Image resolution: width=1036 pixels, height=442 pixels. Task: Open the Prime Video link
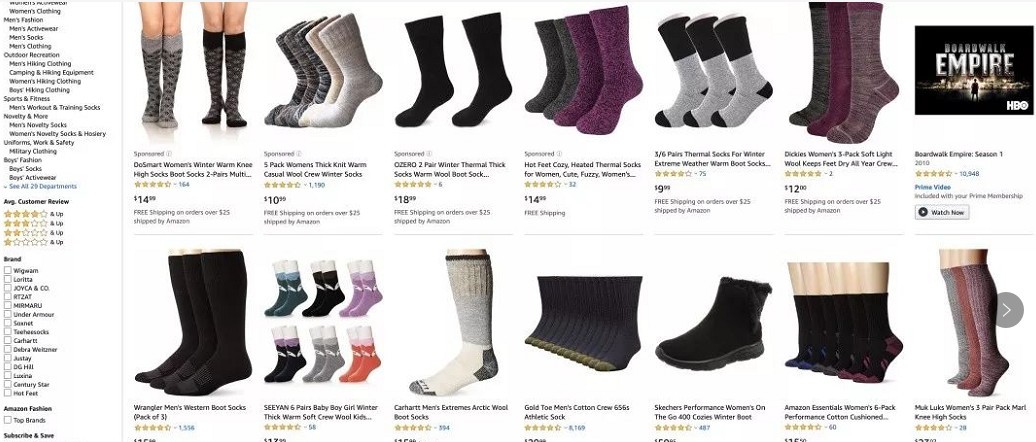point(932,187)
